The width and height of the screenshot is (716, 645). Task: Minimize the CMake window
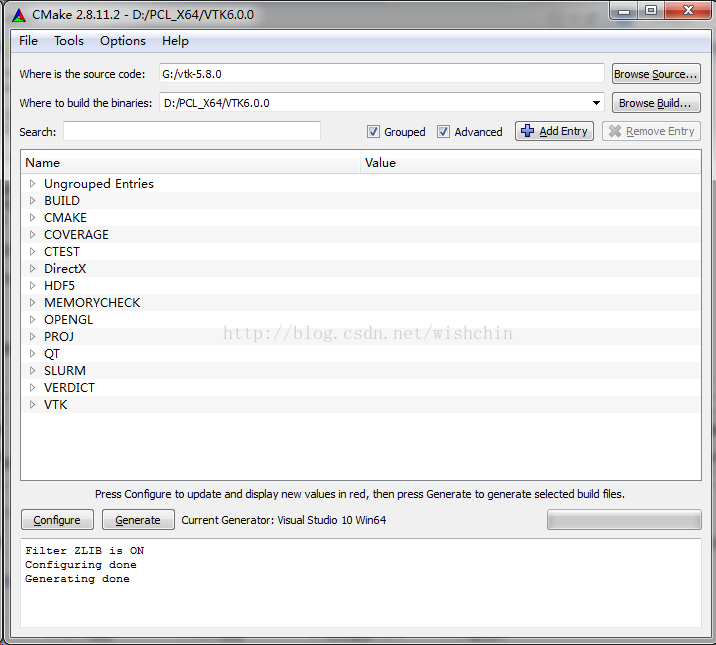624,11
